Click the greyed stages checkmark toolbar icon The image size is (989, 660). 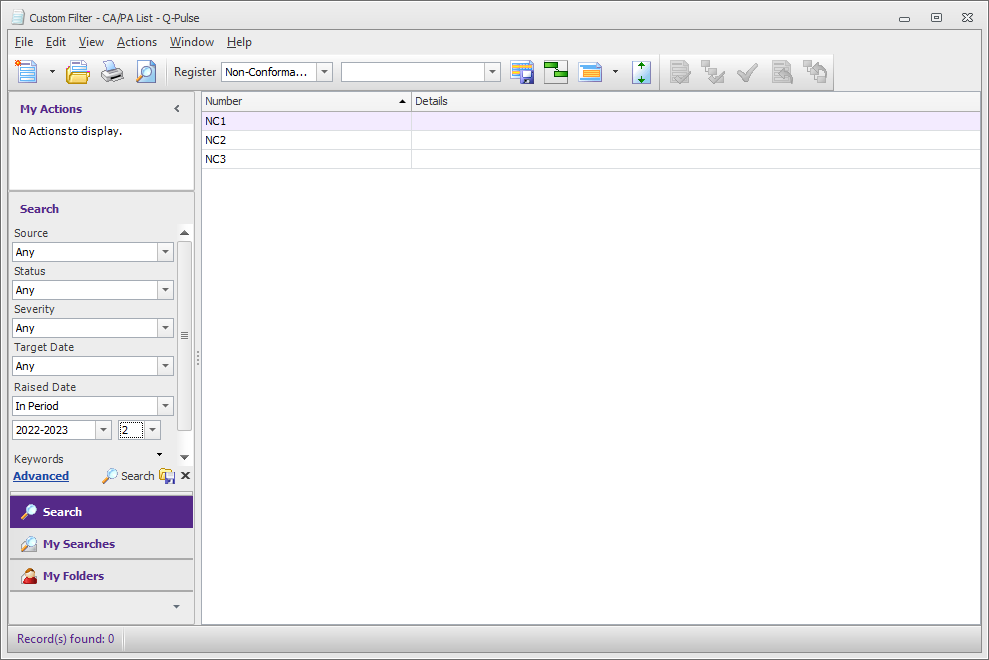coord(713,72)
